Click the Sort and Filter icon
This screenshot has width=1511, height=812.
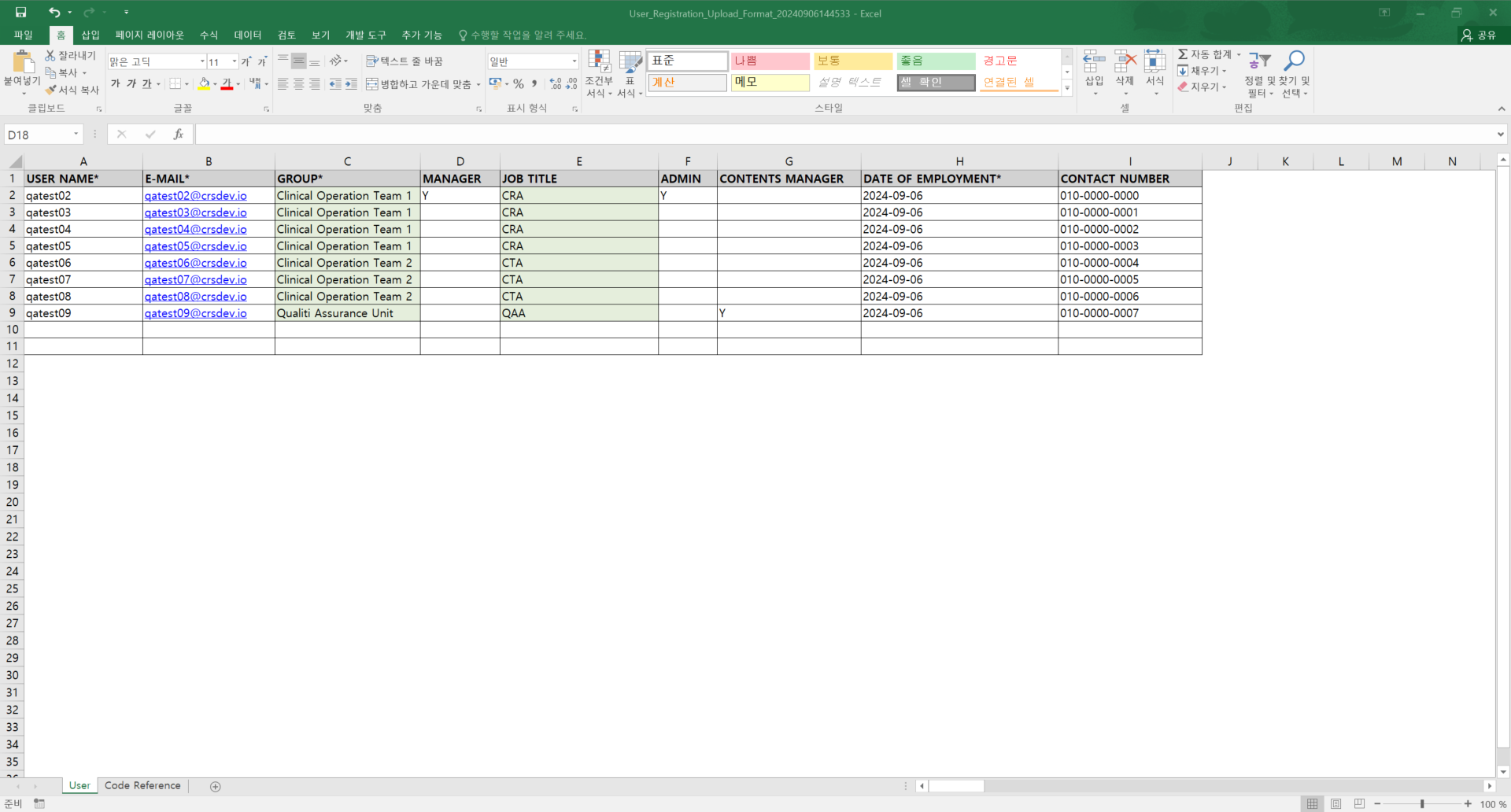1259,61
